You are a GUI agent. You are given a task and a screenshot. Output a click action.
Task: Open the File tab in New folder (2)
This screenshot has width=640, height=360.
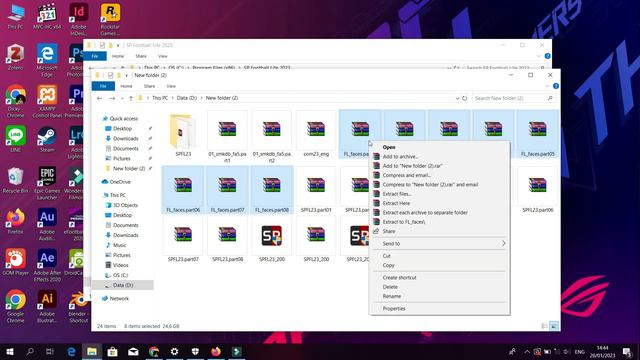(103, 86)
